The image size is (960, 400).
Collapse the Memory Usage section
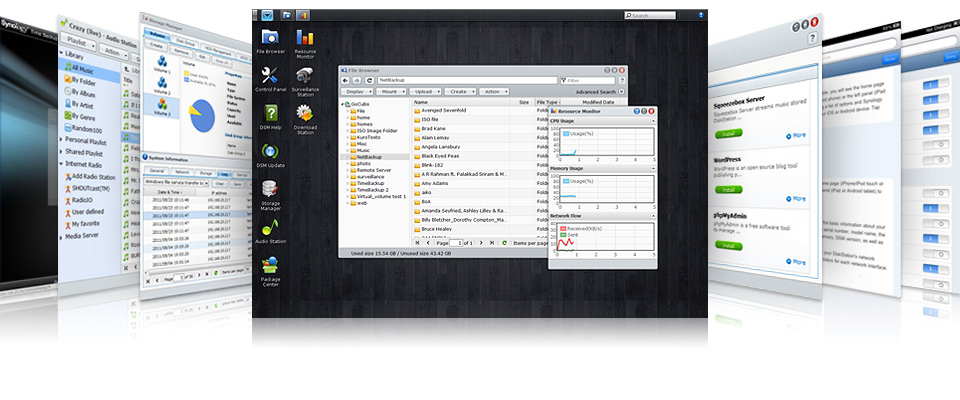coord(653,168)
